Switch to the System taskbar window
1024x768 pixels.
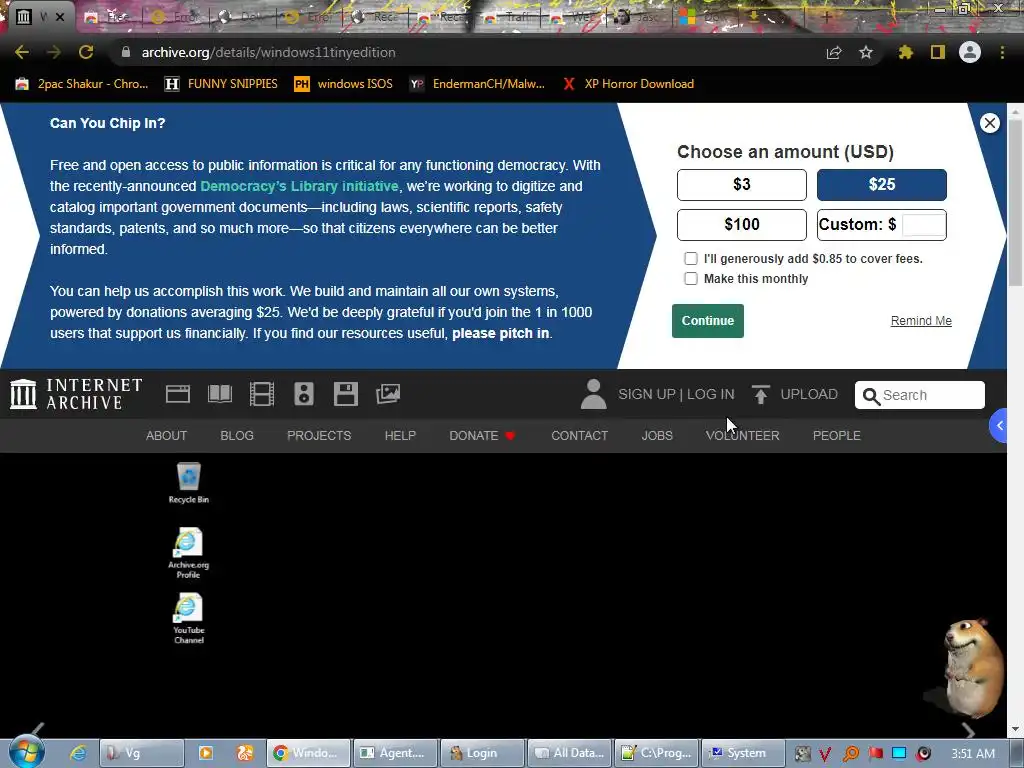pyautogui.click(x=742, y=753)
